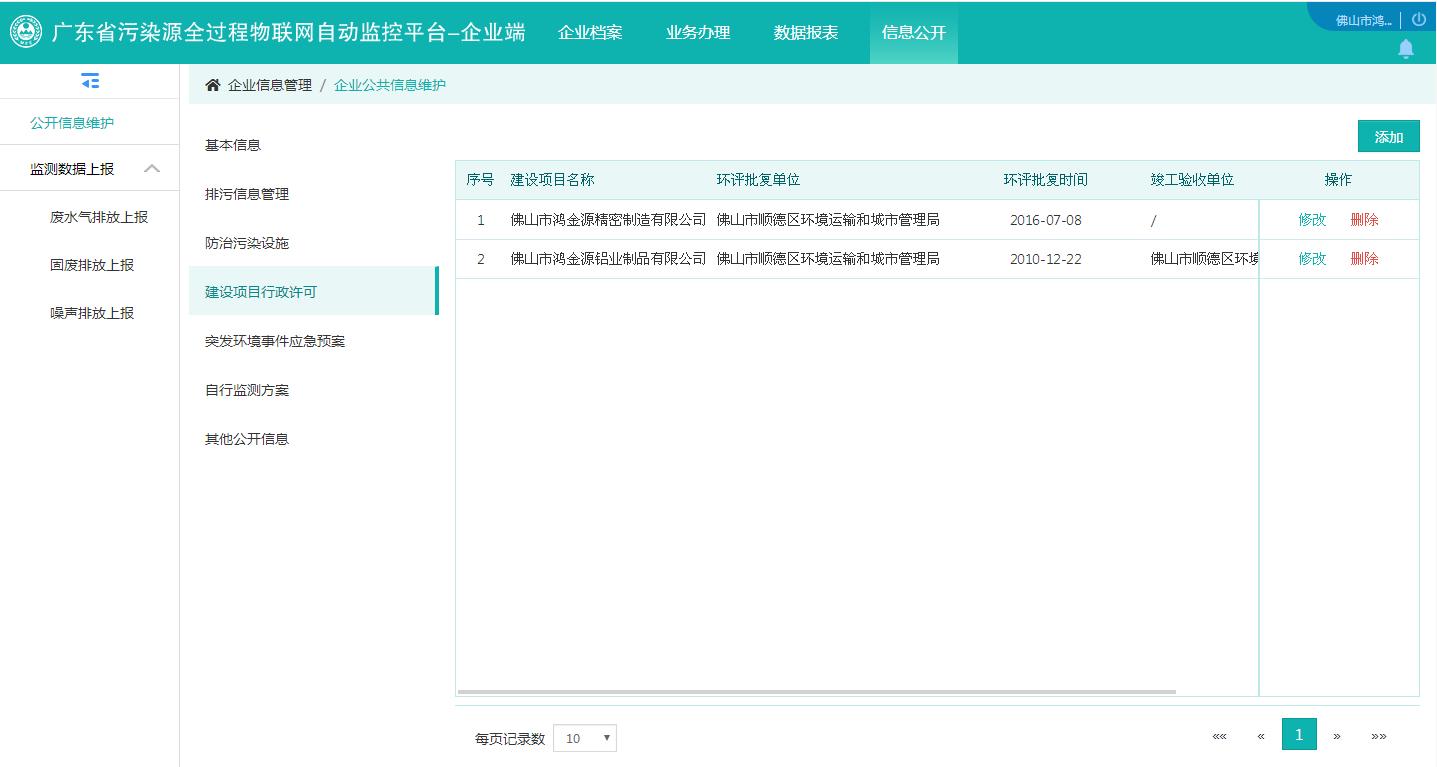
Task: Select 排污信息管理 in the side list
Action: (x=312, y=194)
